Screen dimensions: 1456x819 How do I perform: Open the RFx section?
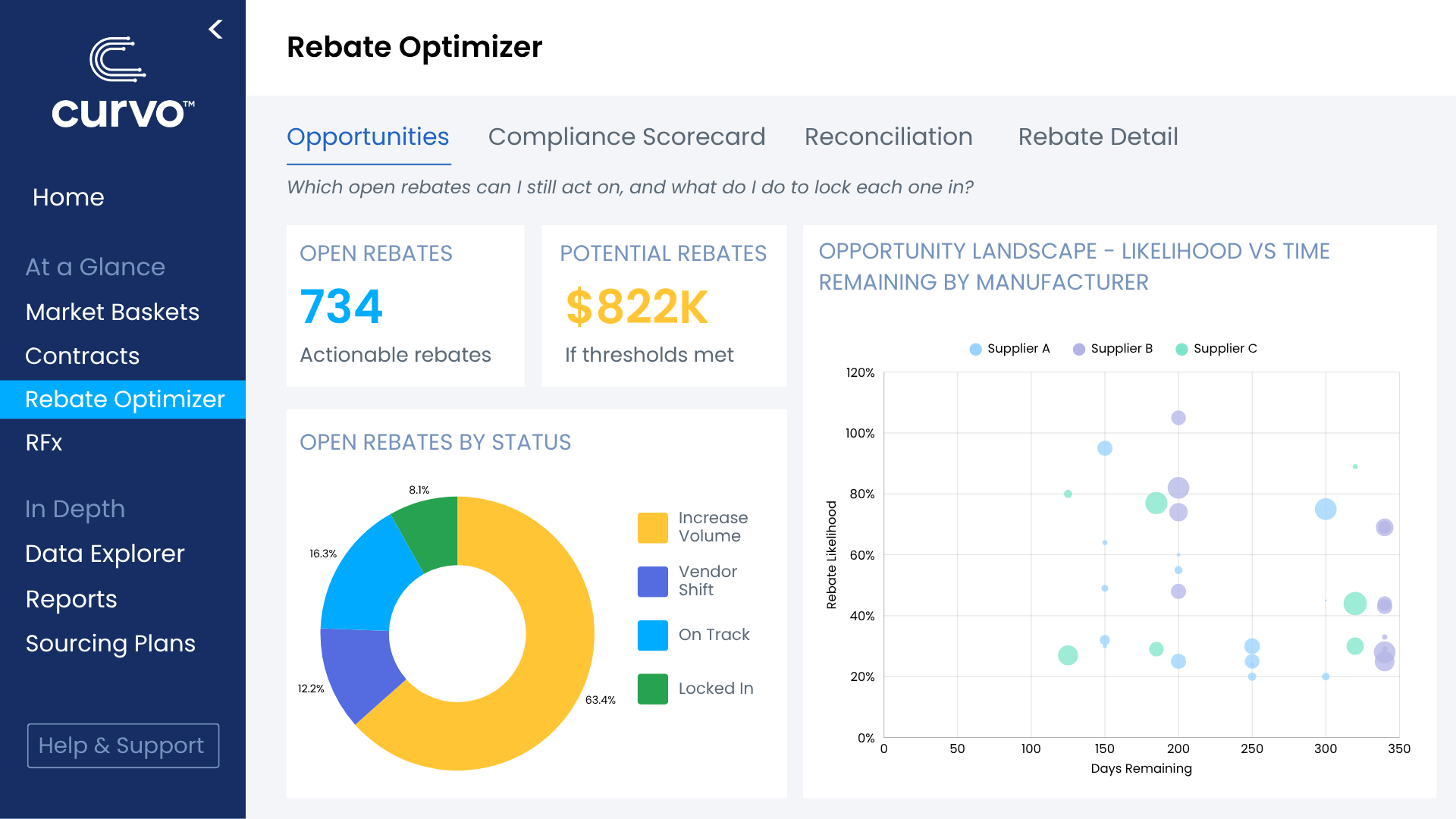point(44,443)
